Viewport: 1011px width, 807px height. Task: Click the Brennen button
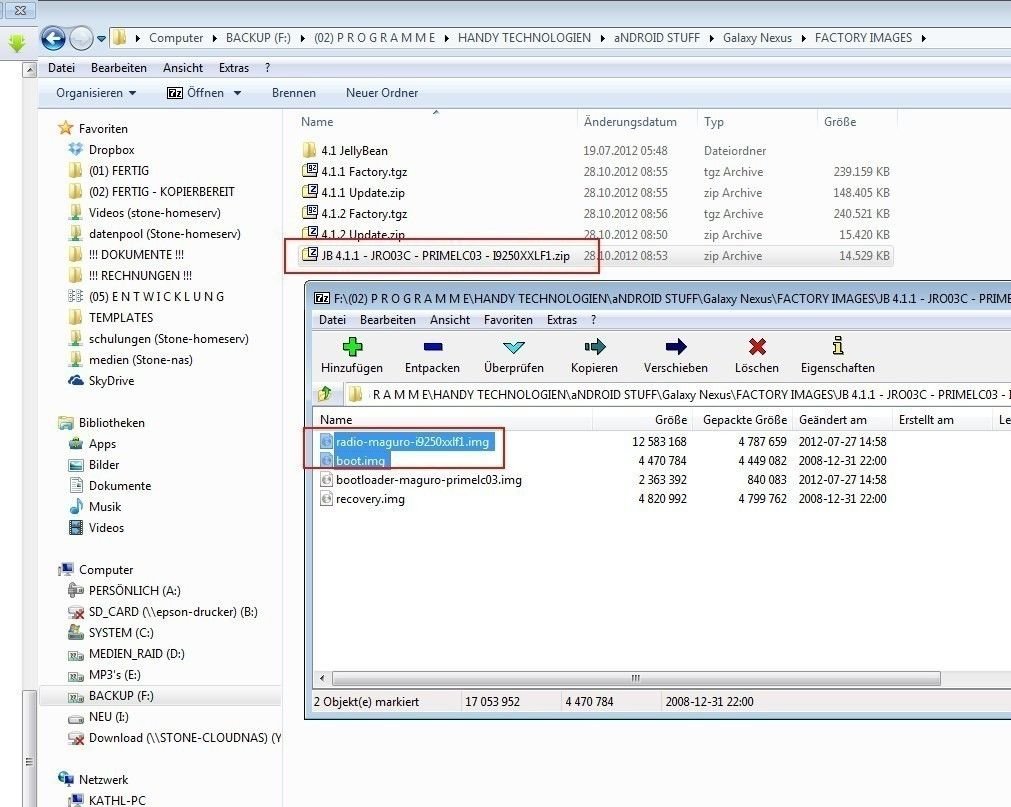coord(293,93)
